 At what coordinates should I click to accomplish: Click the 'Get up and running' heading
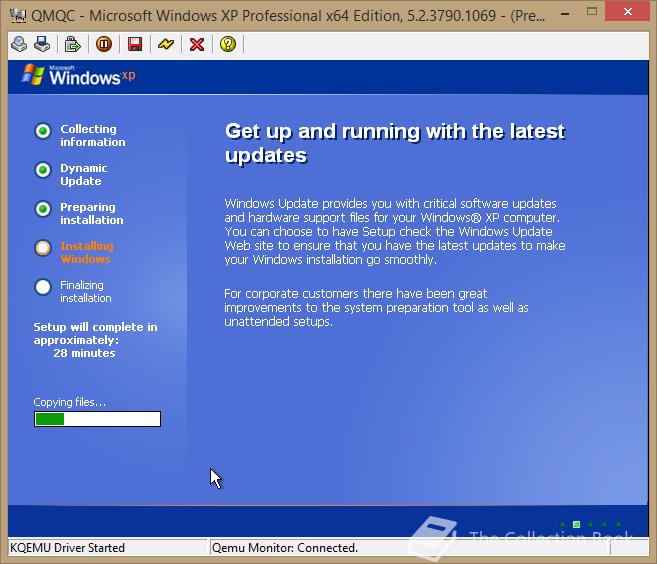pos(395,143)
